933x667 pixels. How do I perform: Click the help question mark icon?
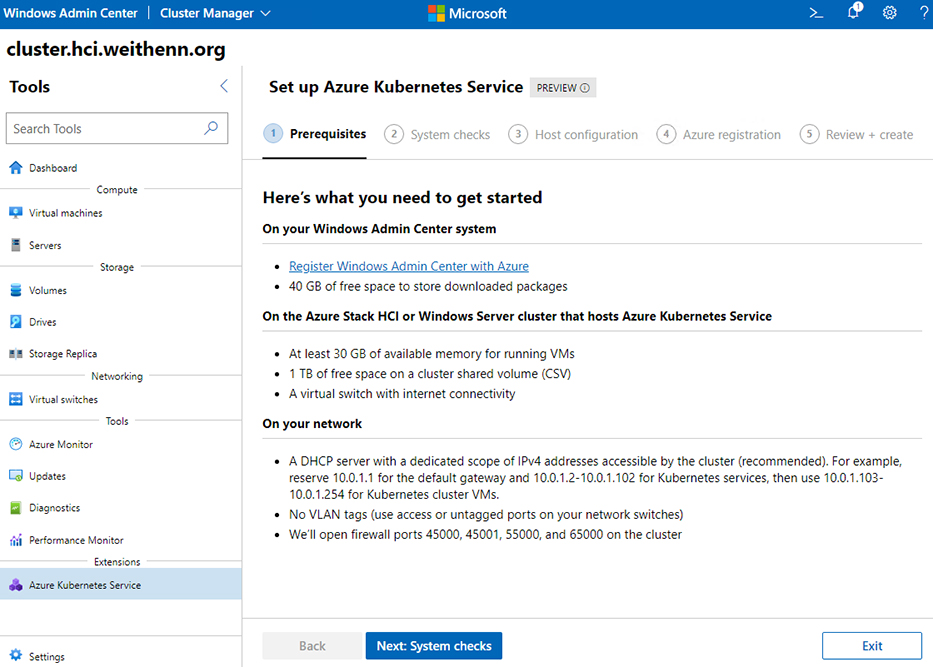coord(924,12)
